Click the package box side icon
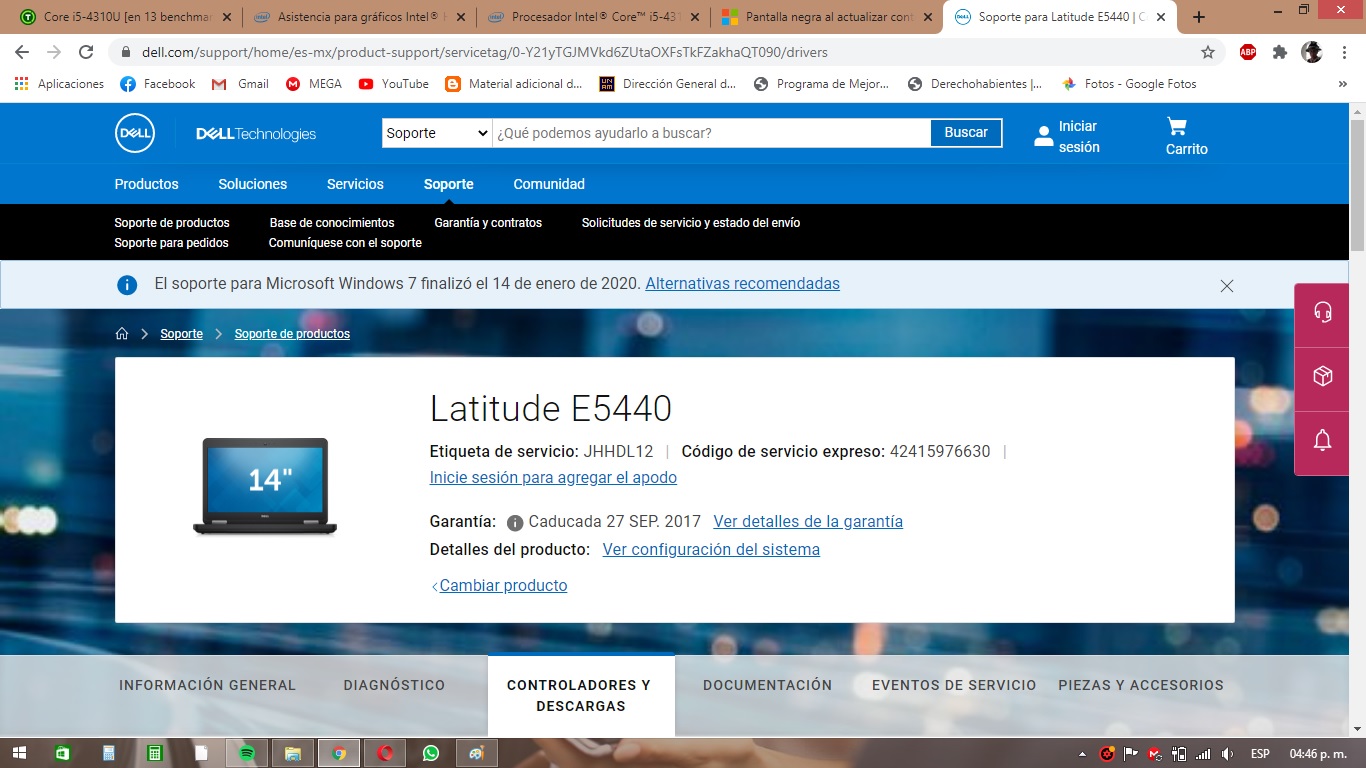 point(1323,376)
